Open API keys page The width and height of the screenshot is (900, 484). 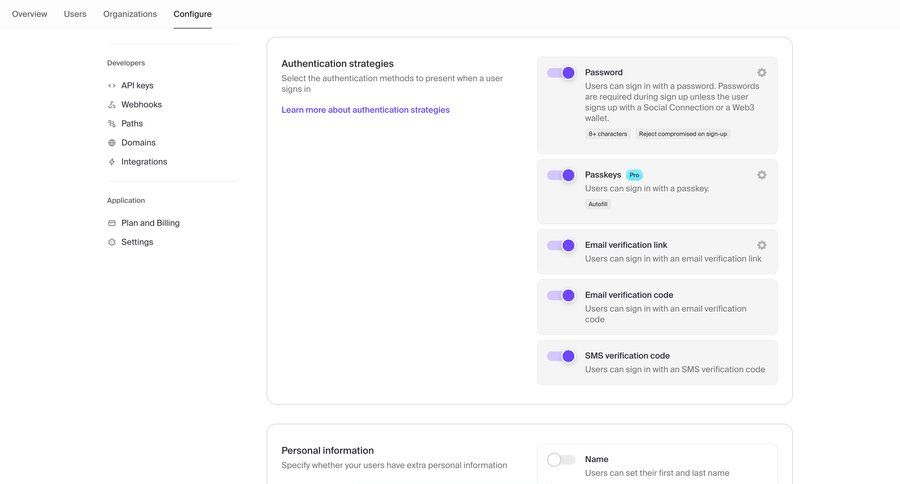137,86
